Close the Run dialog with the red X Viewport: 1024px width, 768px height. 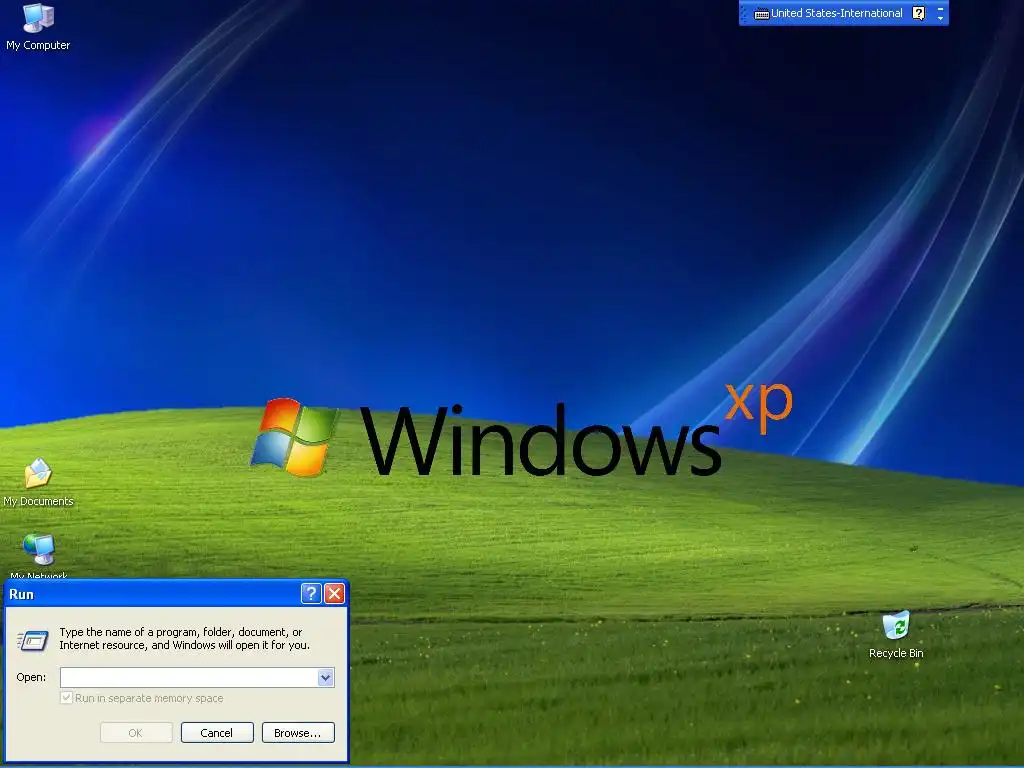(x=334, y=593)
